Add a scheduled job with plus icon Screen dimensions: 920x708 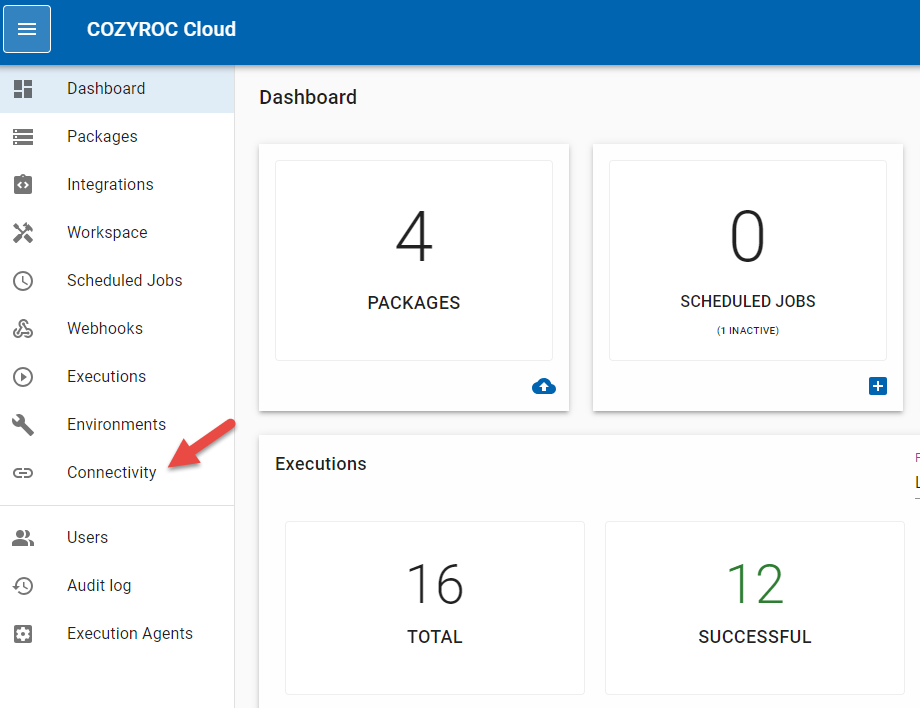pos(878,386)
